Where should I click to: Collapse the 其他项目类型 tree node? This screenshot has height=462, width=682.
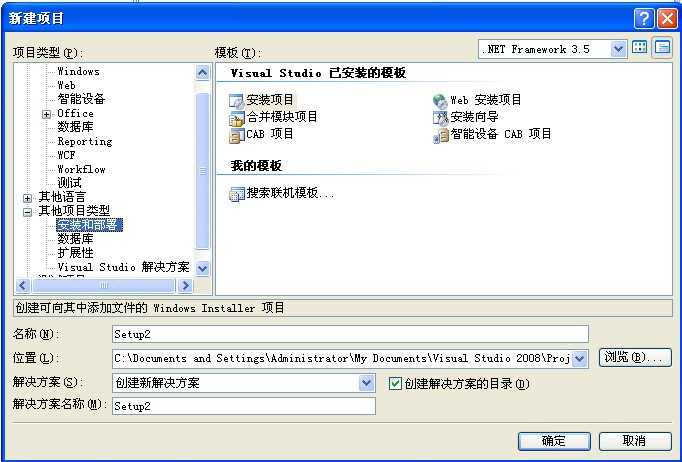[x=27, y=212]
